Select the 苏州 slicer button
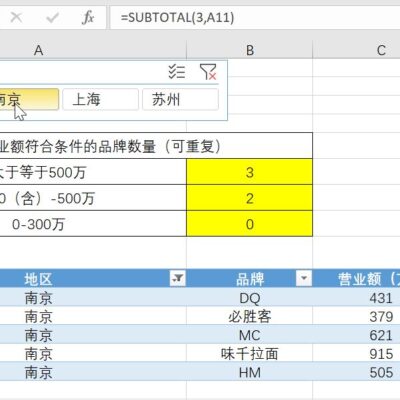 click(x=180, y=99)
